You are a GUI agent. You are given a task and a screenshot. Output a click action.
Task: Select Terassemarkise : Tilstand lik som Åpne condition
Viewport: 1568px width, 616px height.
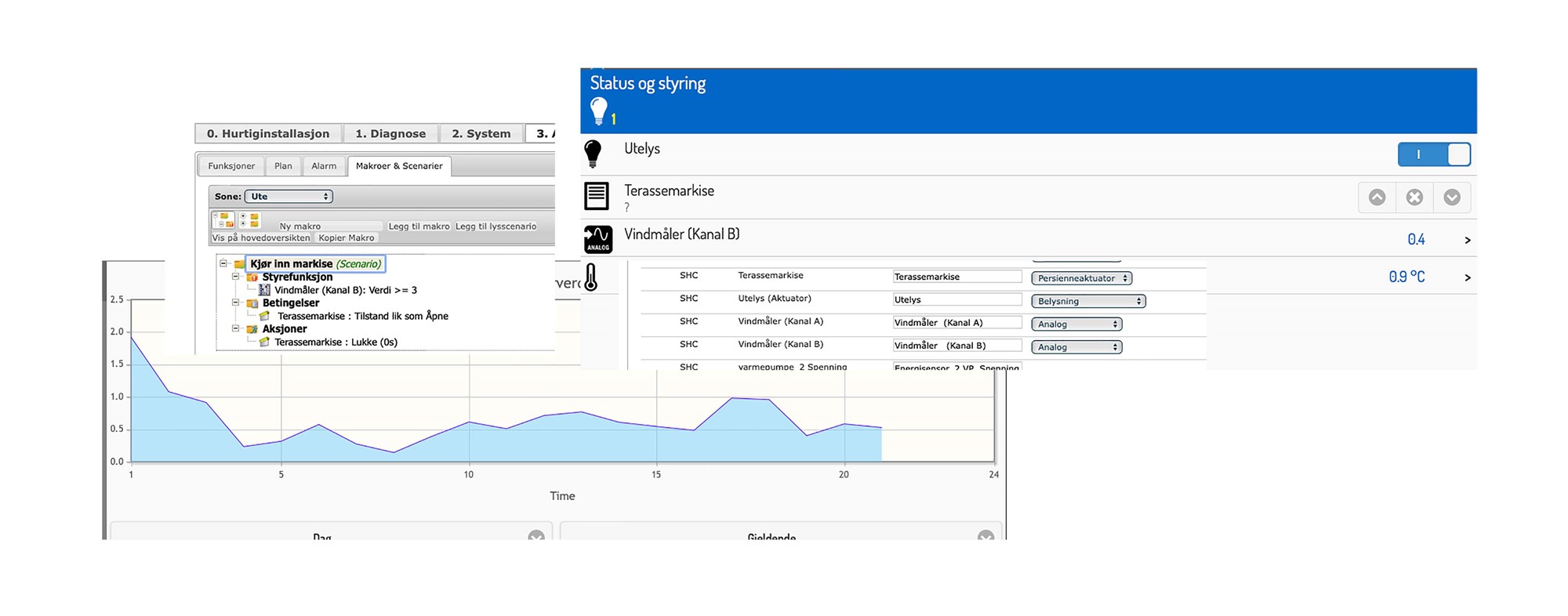tap(363, 316)
